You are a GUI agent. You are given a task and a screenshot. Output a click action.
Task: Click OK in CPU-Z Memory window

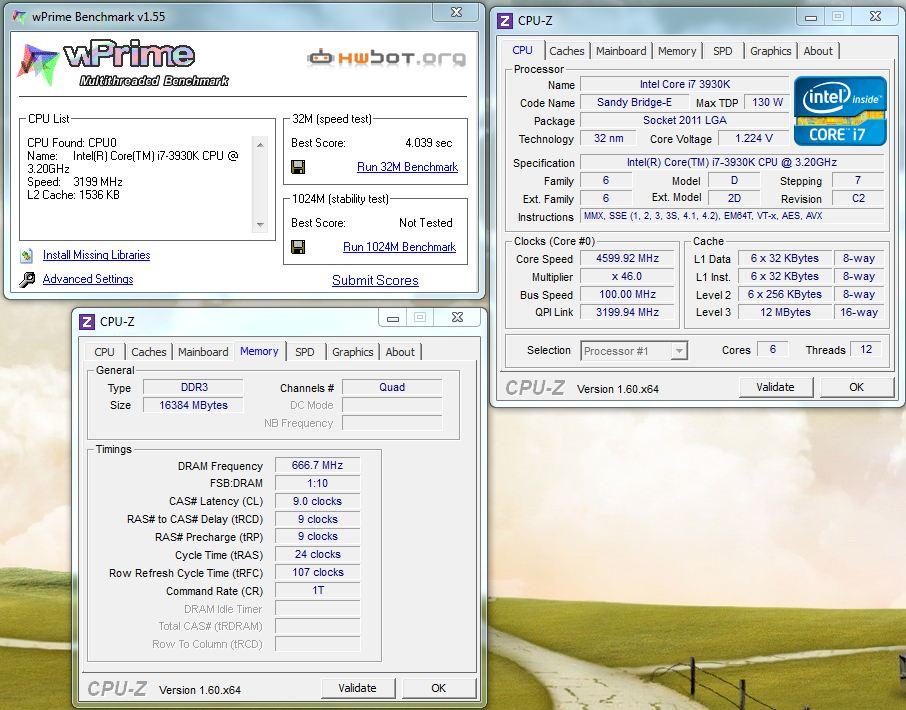[439, 688]
